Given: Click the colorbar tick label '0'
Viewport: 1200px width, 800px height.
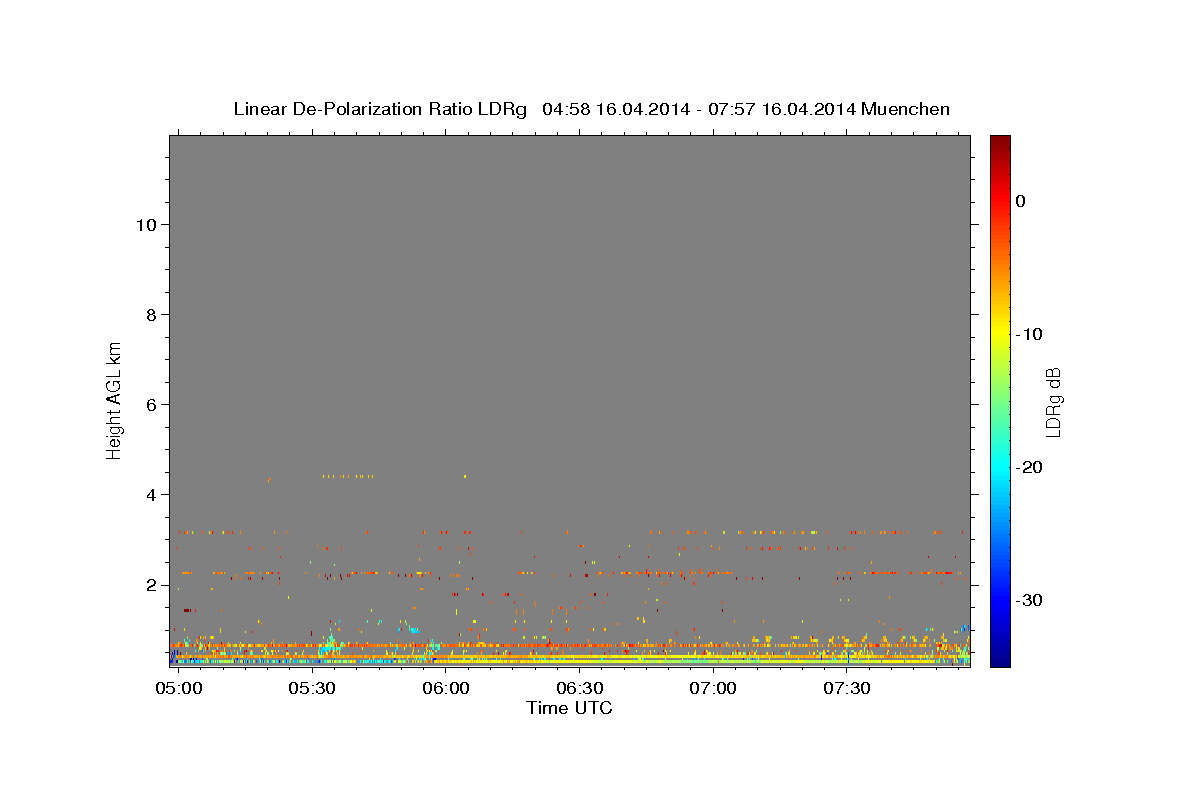Looking at the screenshot, I should (1020, 201).
